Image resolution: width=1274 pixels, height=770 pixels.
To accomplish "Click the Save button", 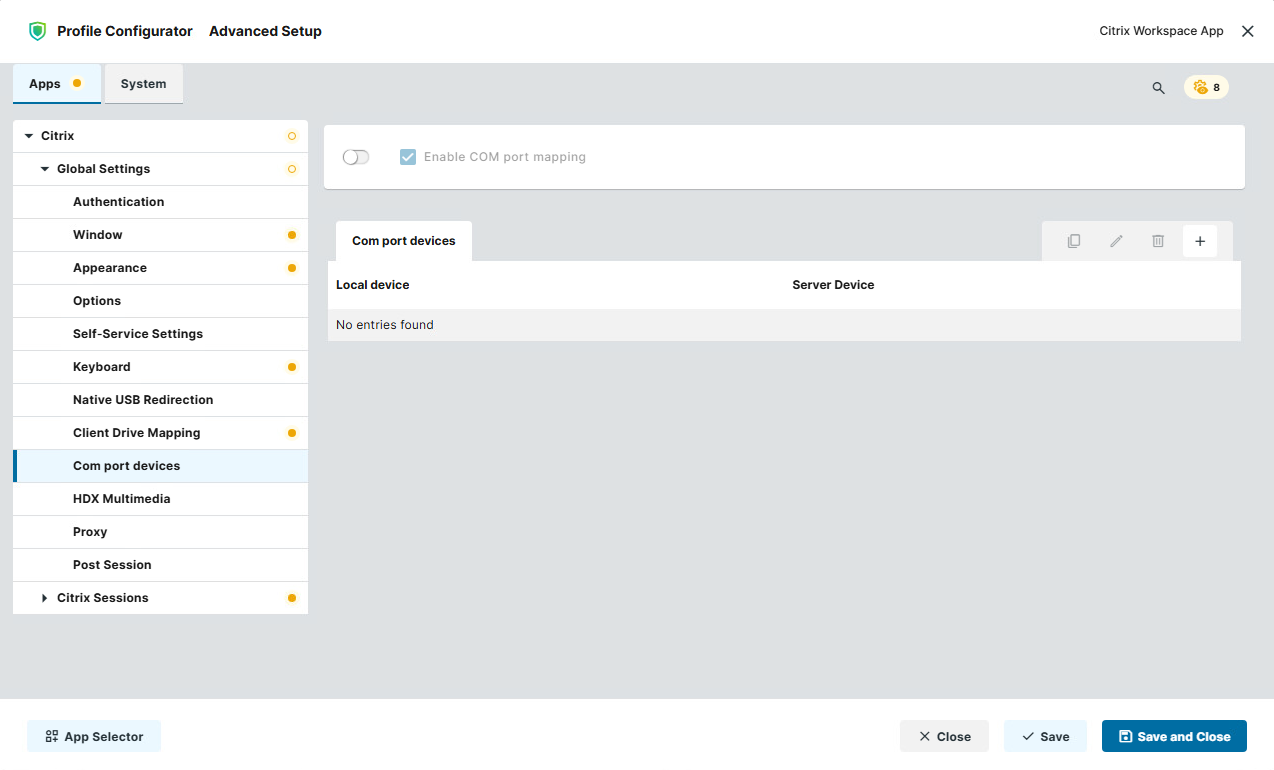I will 1045,736.
